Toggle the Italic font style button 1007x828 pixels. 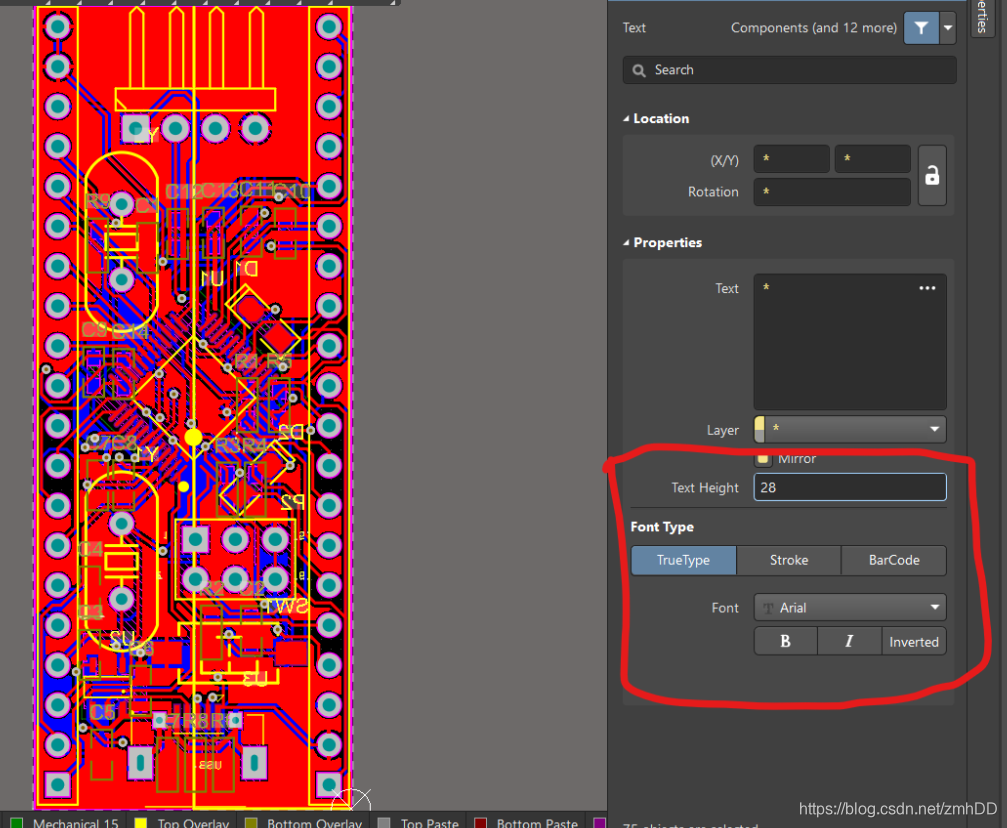point(849,641)
